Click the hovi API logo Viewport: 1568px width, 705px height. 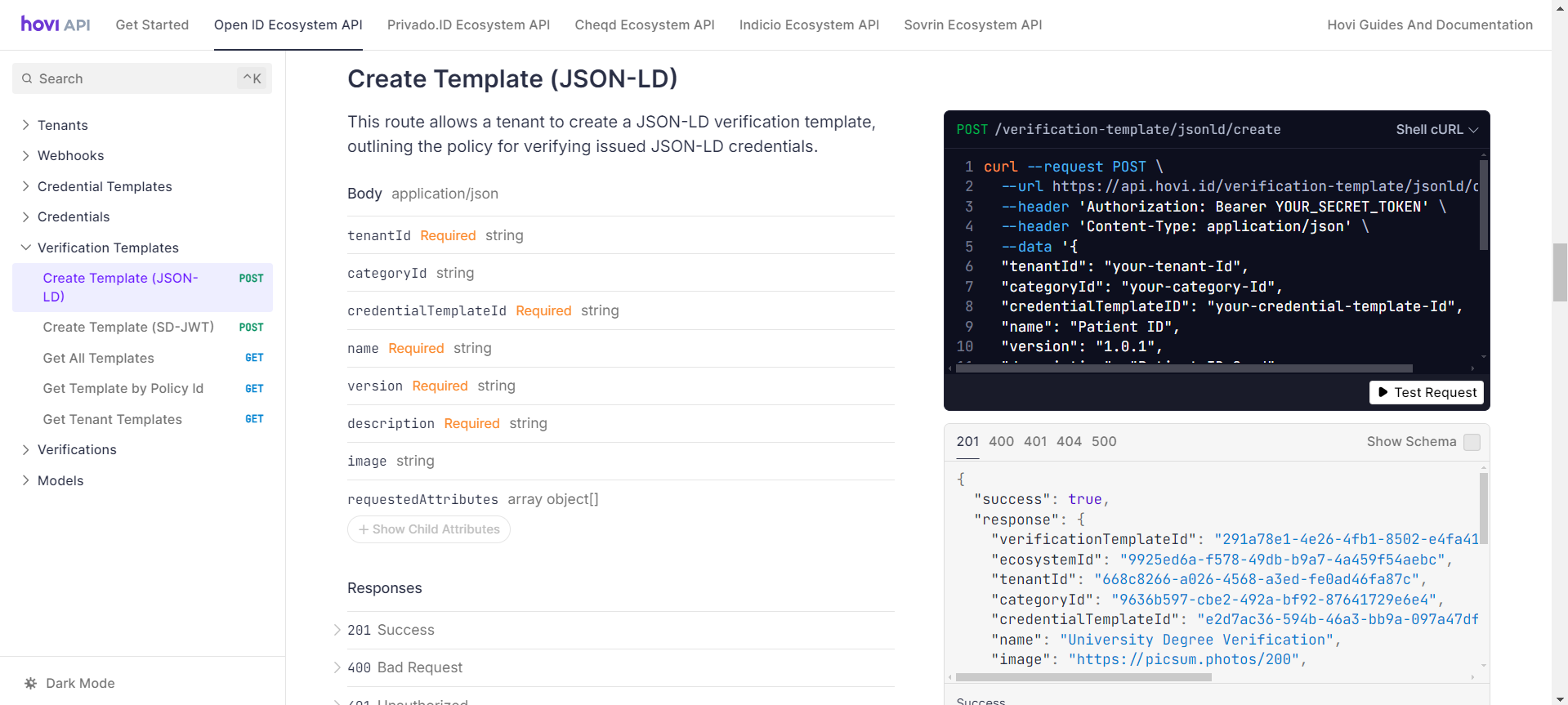tap(56, 25)
